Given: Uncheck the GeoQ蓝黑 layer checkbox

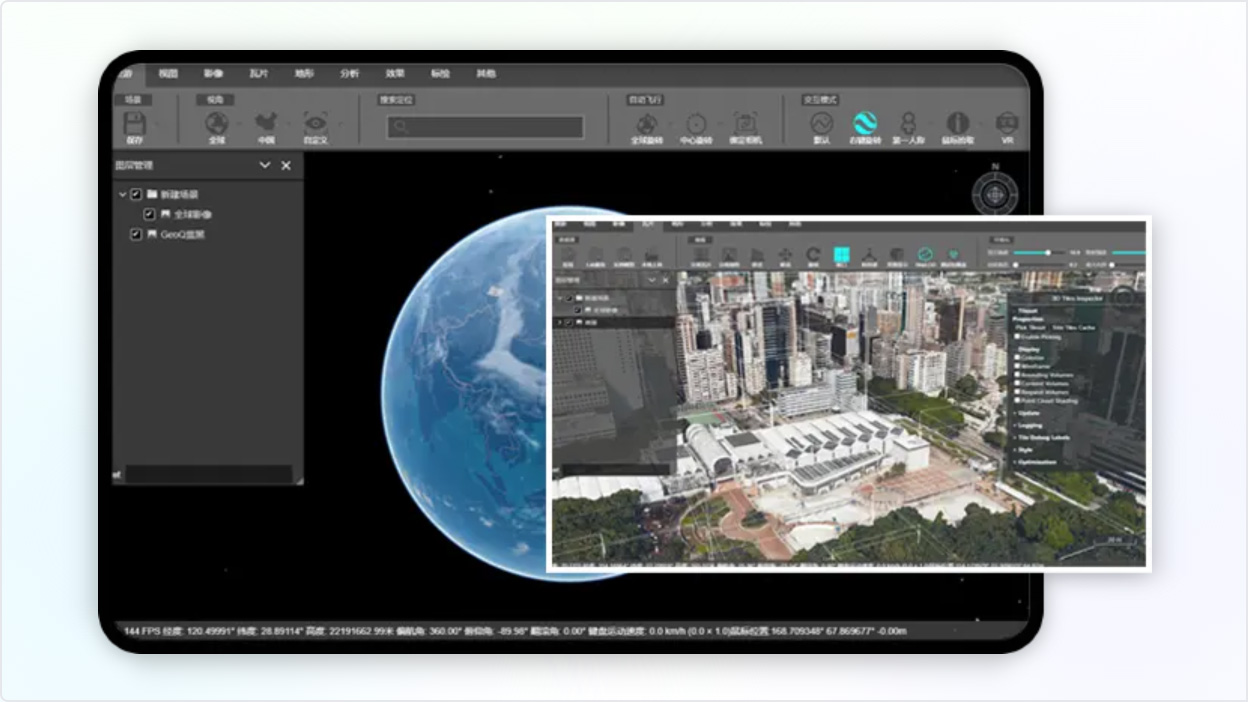Looking at the screenshot, I should coord(137,235).
